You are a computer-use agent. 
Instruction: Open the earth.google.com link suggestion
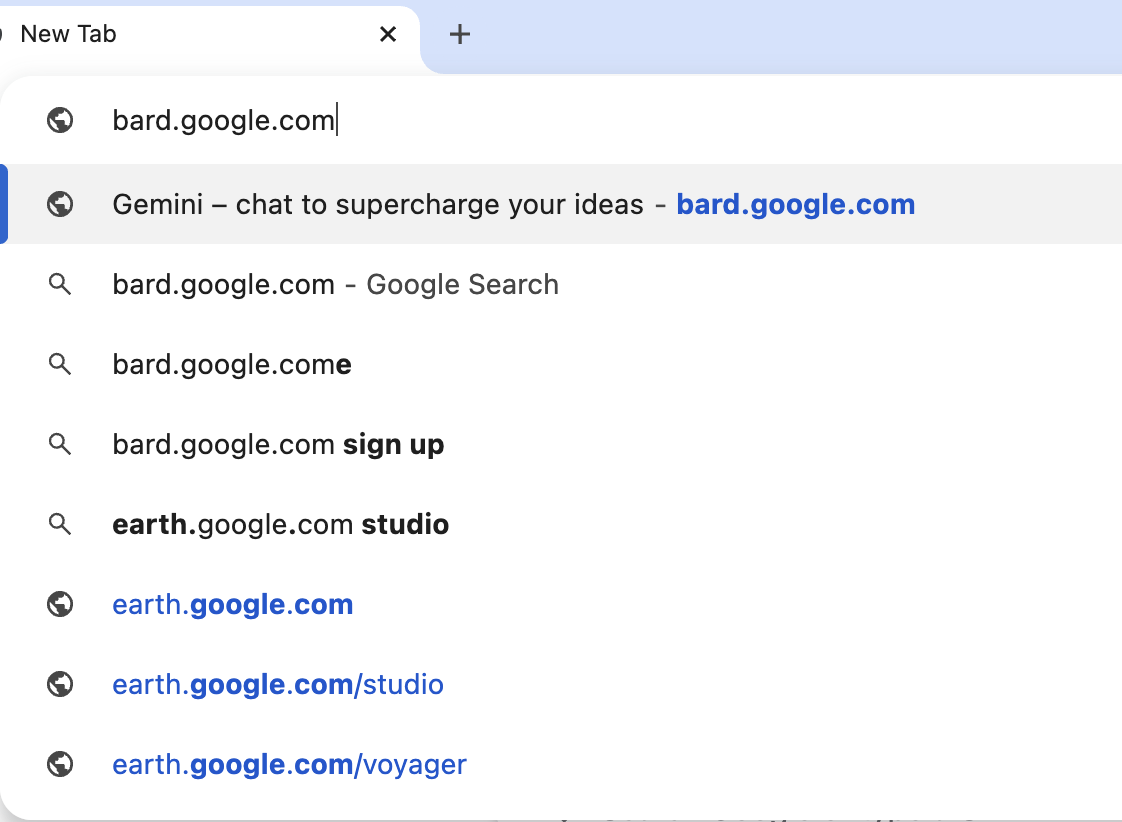tap(561, 605)
